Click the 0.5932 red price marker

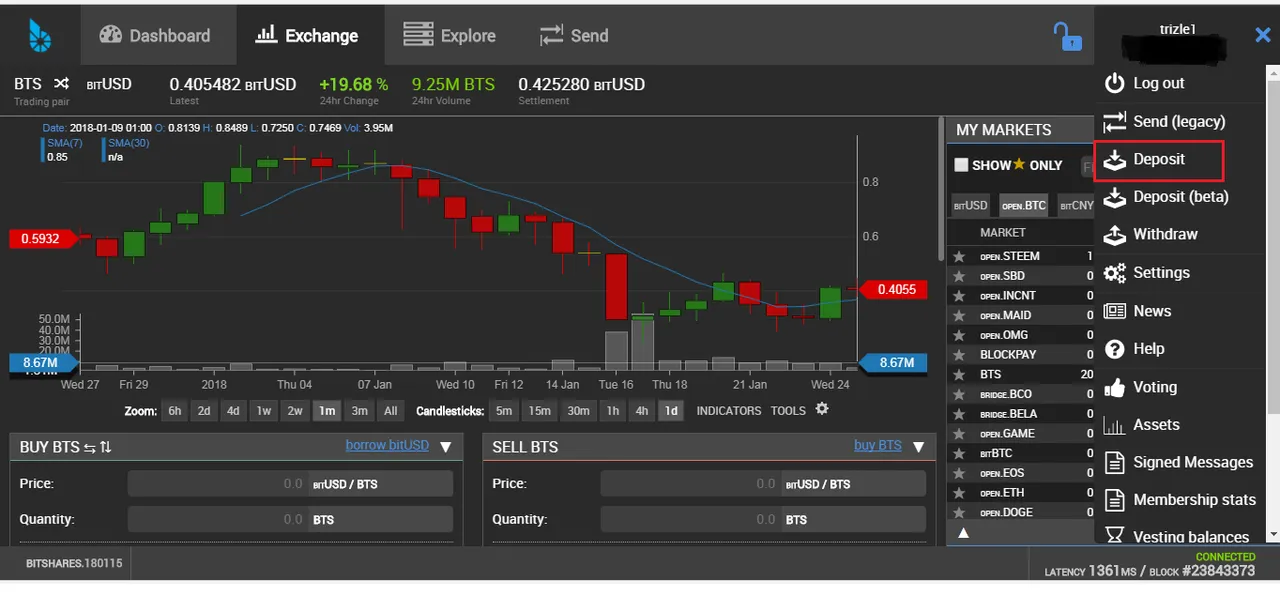coord(44,239)
